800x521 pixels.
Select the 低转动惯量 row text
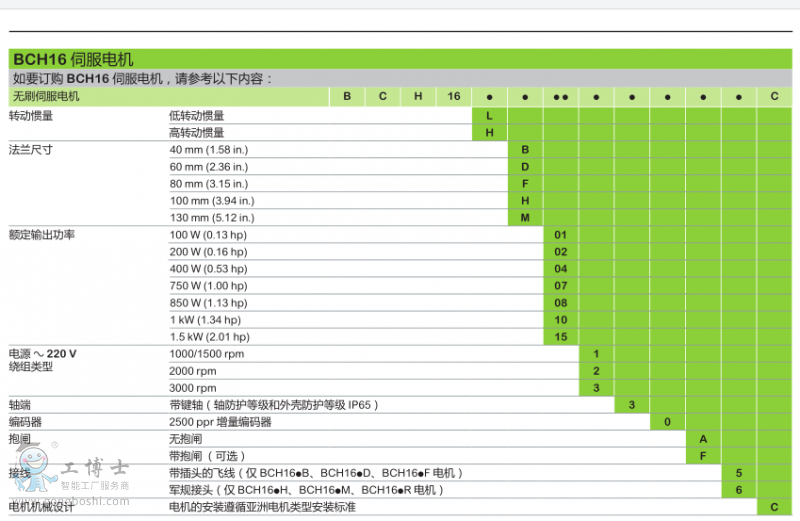tap(197, 115)
